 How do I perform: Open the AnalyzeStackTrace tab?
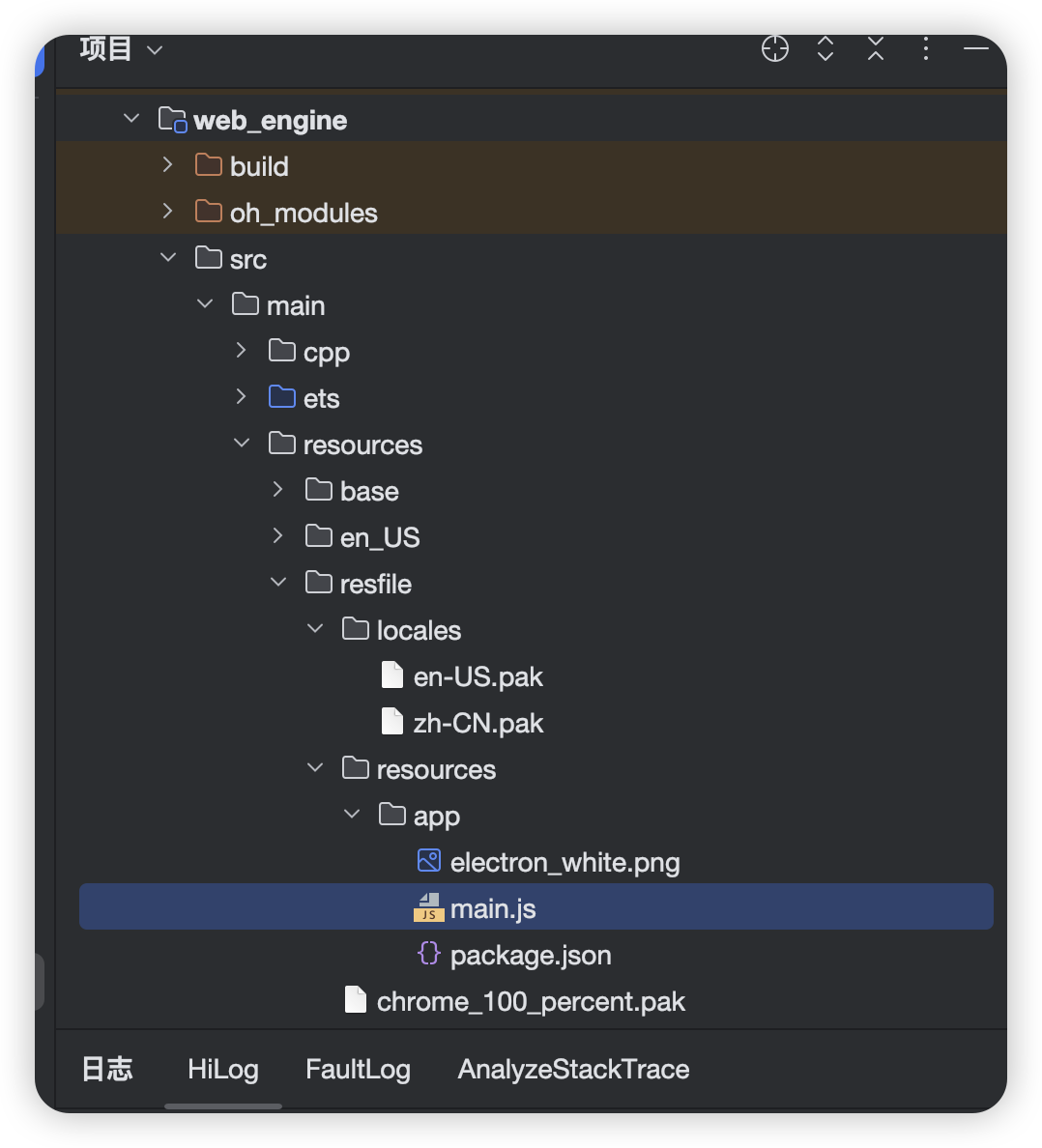pyautogui.click(x=573, y=1069)
